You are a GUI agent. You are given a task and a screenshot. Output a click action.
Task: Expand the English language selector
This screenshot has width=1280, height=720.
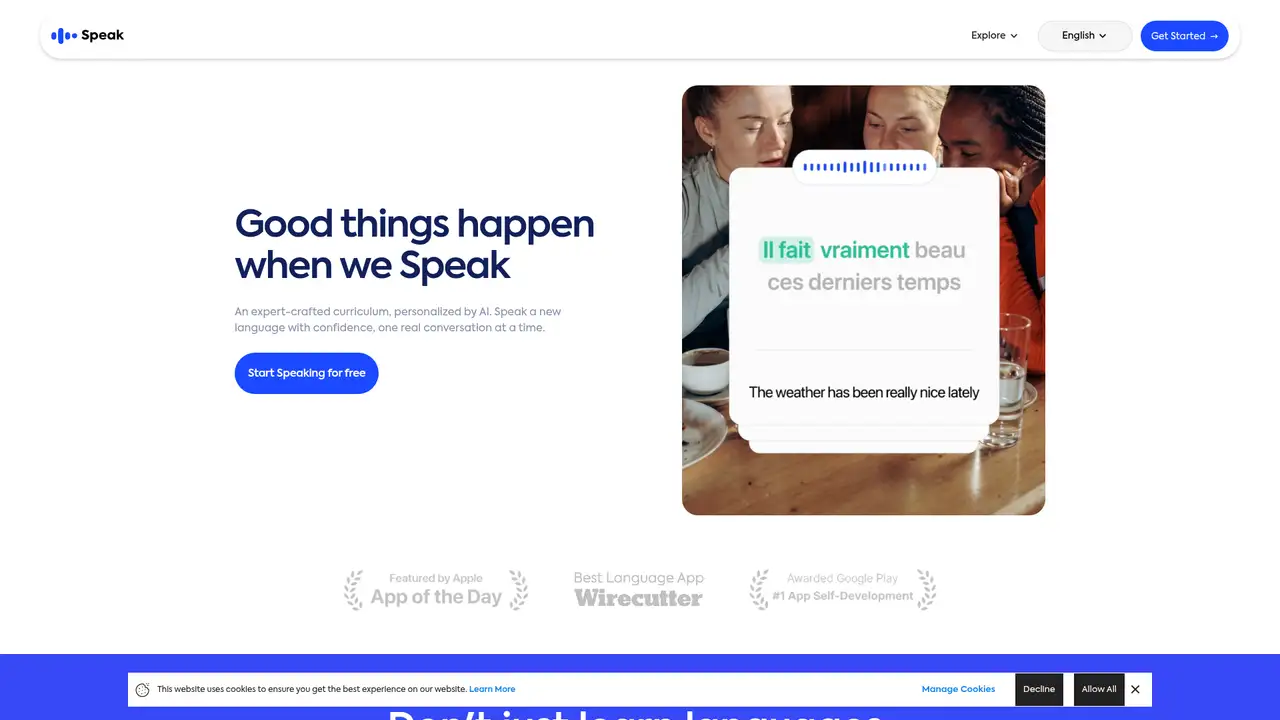click(x=1085, y=36)
